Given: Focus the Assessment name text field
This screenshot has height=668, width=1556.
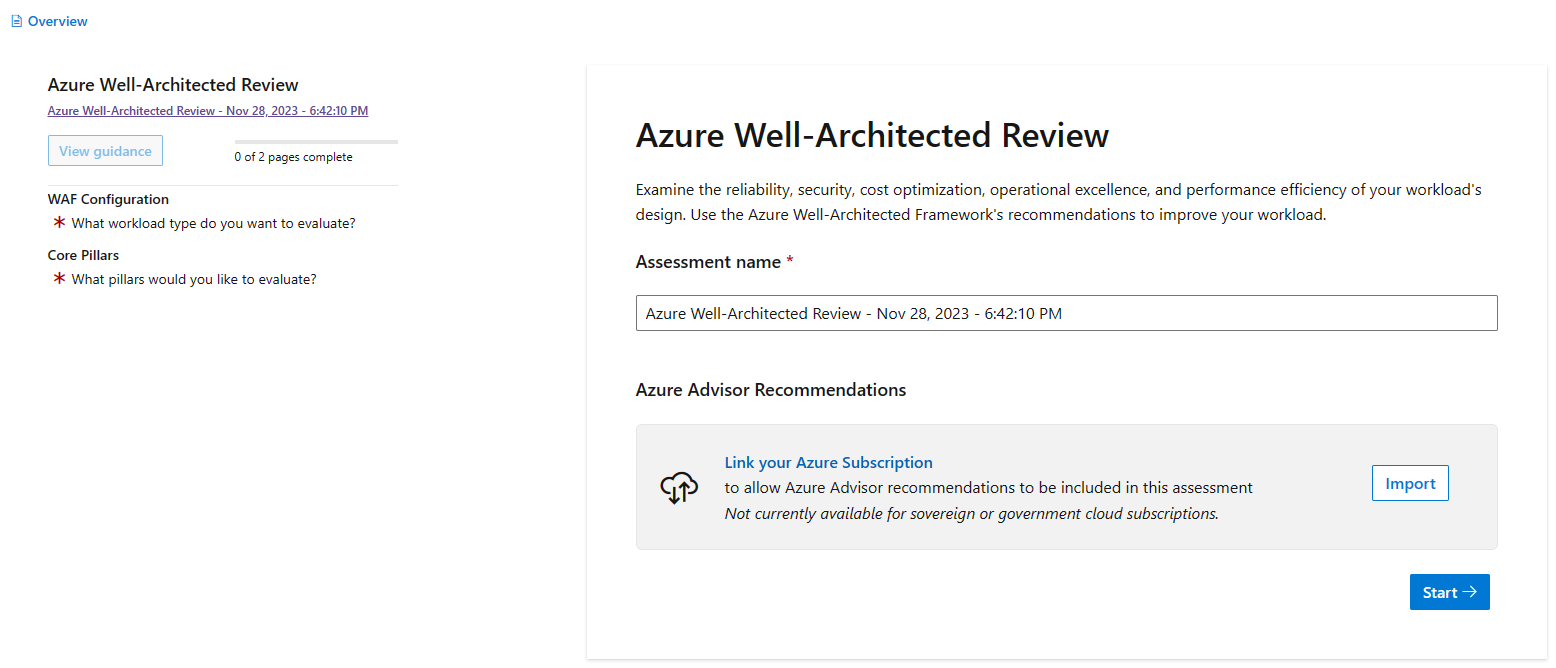Looking at the screenshot, I should pos(1066,313).
